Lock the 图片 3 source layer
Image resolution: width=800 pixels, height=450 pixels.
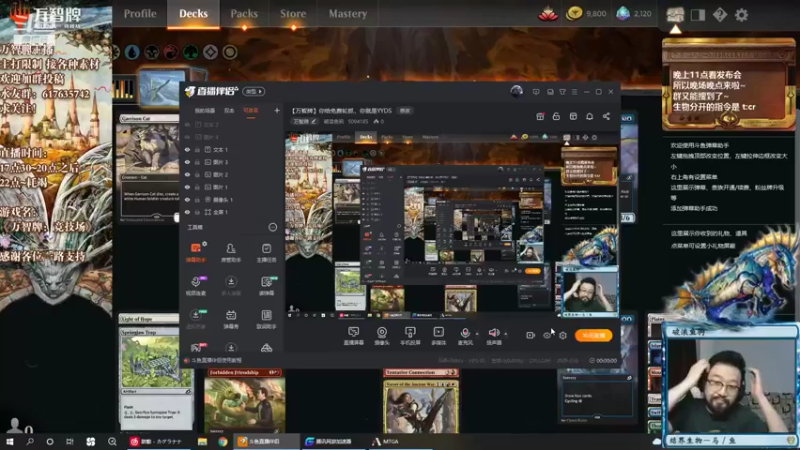(x=197, y=162)
